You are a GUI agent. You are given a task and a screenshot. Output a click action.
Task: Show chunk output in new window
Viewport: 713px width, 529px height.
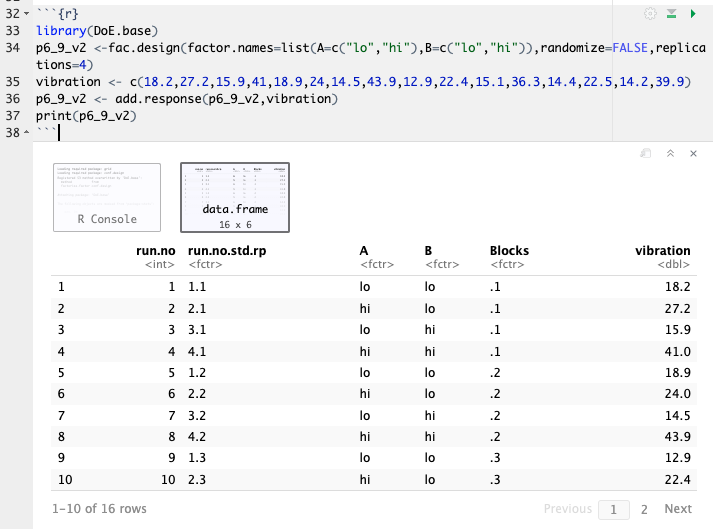point(646,154)
